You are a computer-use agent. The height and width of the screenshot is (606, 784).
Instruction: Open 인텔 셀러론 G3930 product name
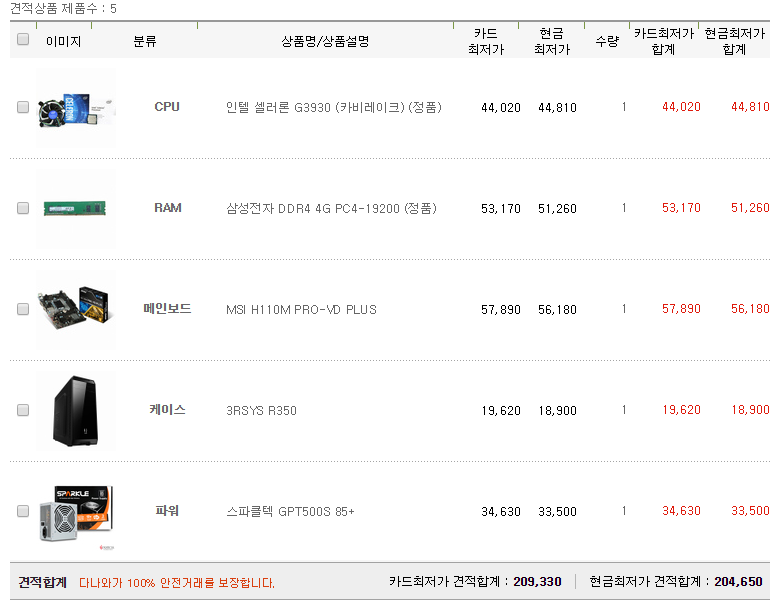click(334, 108)
